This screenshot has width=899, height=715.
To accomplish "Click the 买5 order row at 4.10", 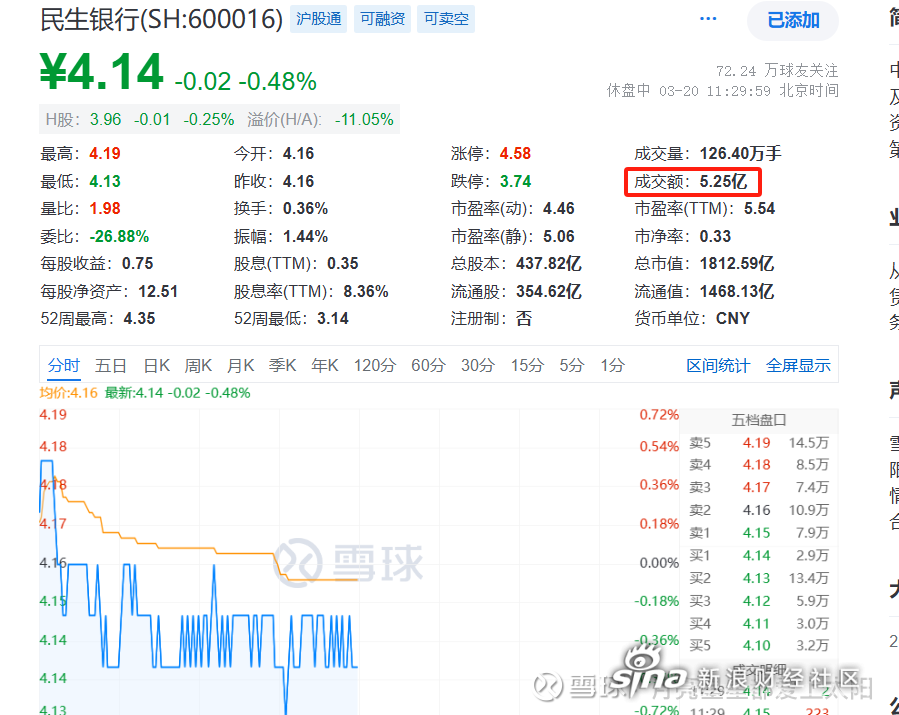I will click(759, 646).
